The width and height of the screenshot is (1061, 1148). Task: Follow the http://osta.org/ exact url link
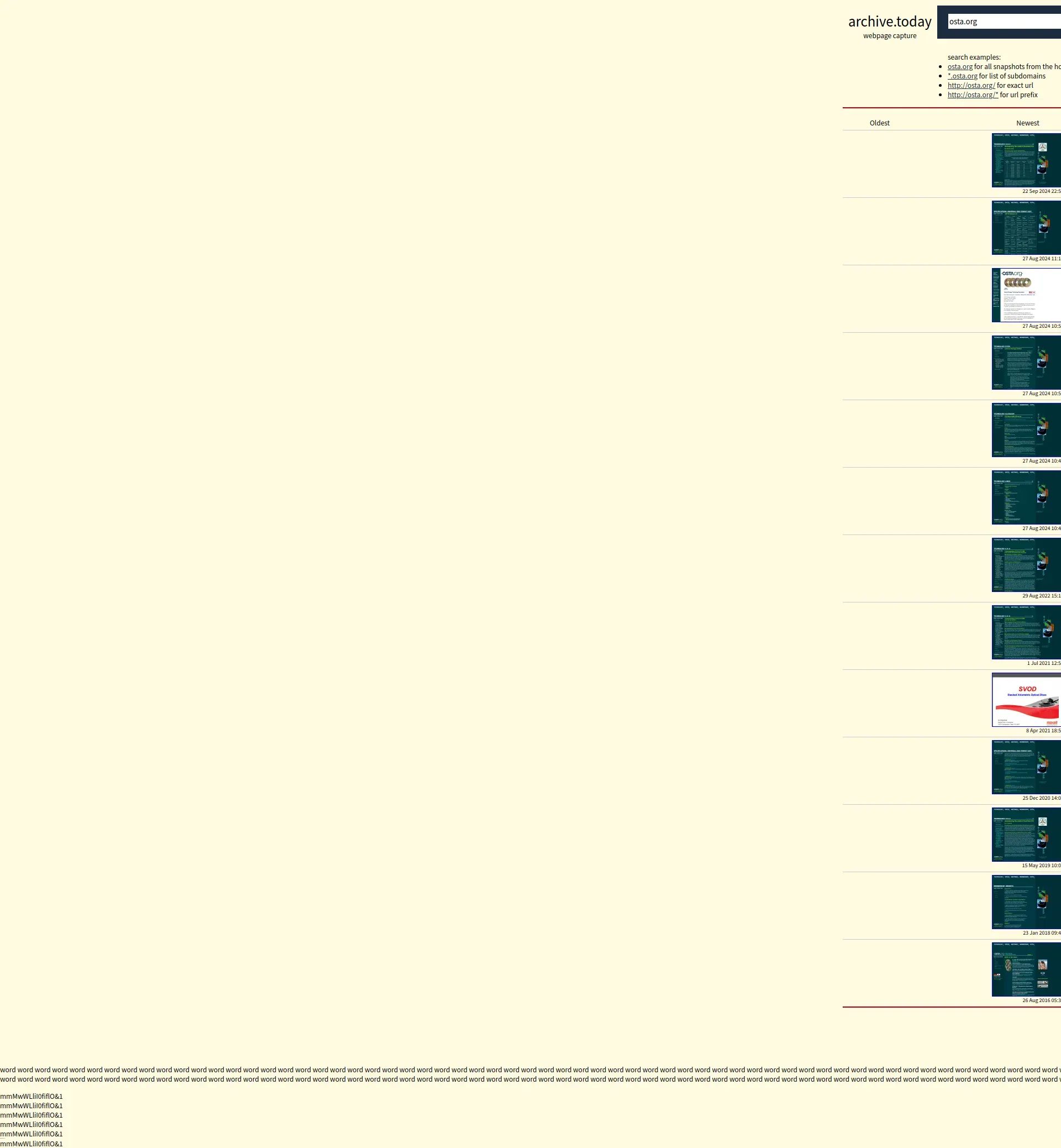pos(971,86)
